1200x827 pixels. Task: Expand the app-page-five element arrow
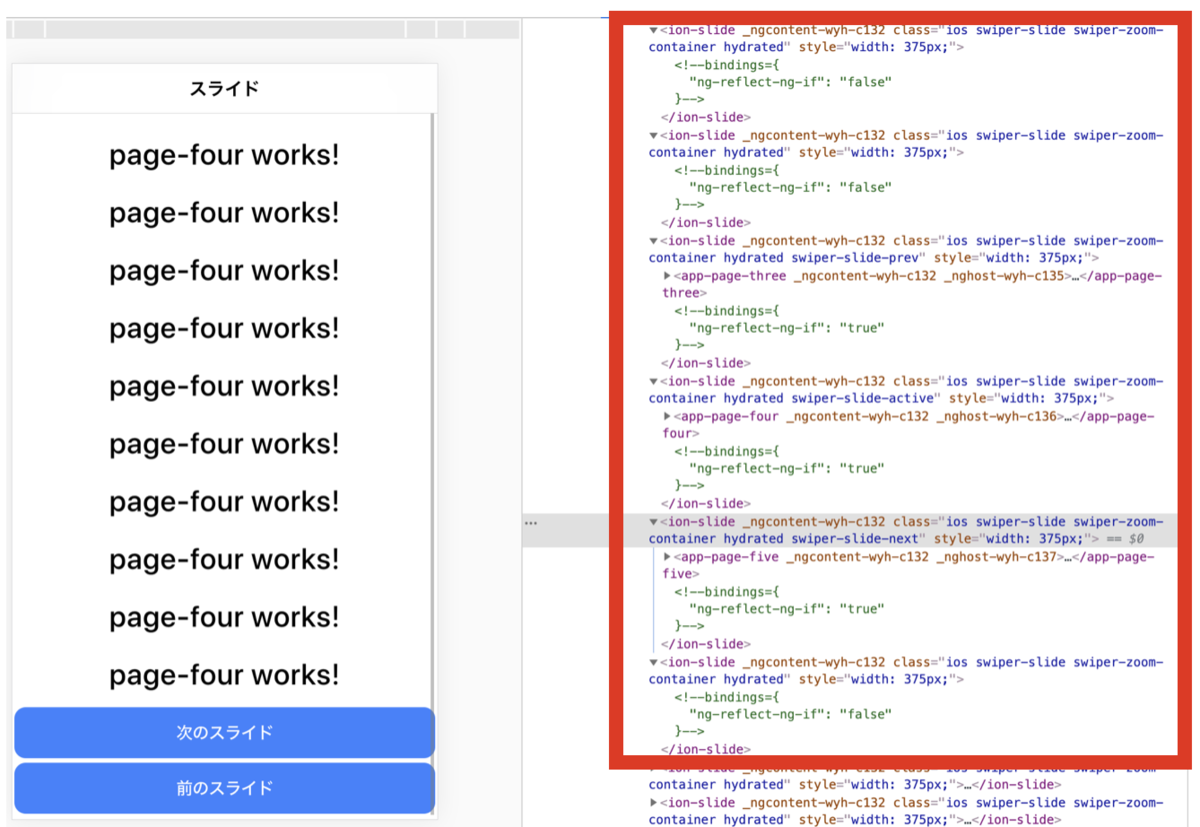(x=668, y=557)
